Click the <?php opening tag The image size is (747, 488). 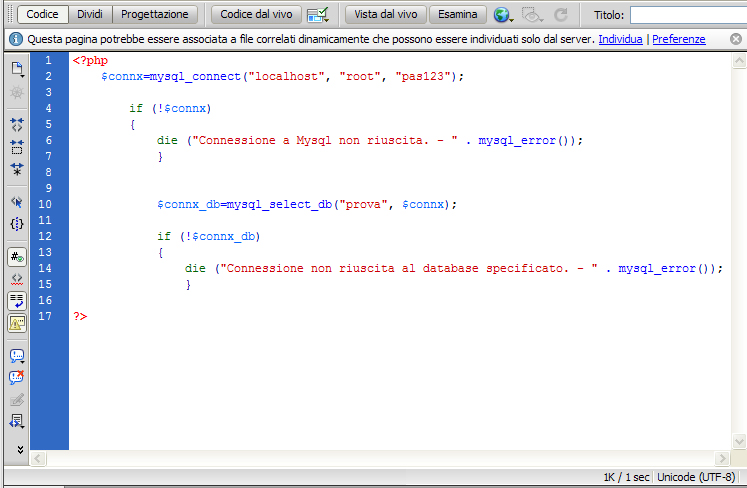coord(91,61)
